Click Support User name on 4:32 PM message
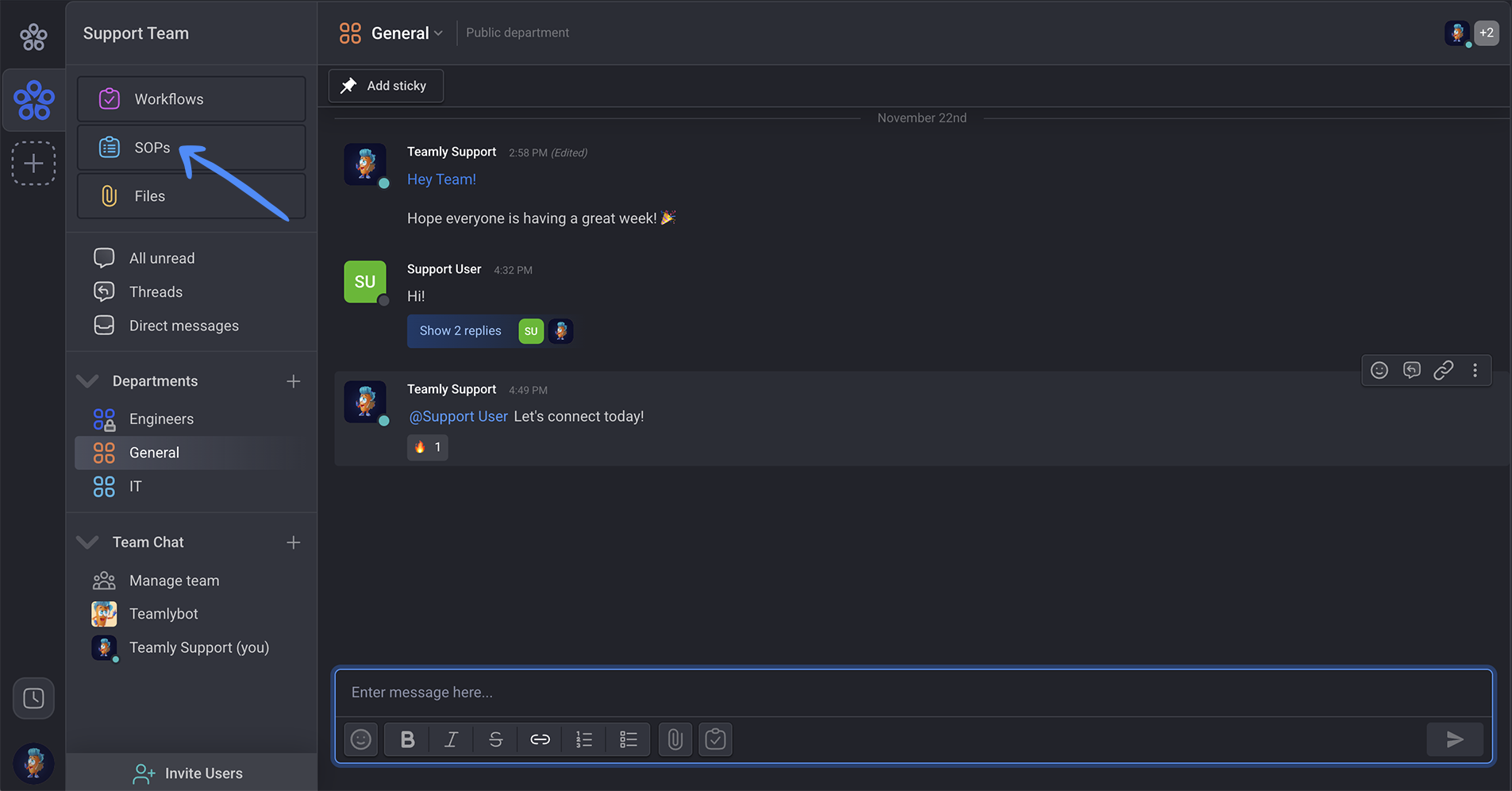The height and width of the screenshot is (791, 1512). pyautogui.click(x=444, y=269)
